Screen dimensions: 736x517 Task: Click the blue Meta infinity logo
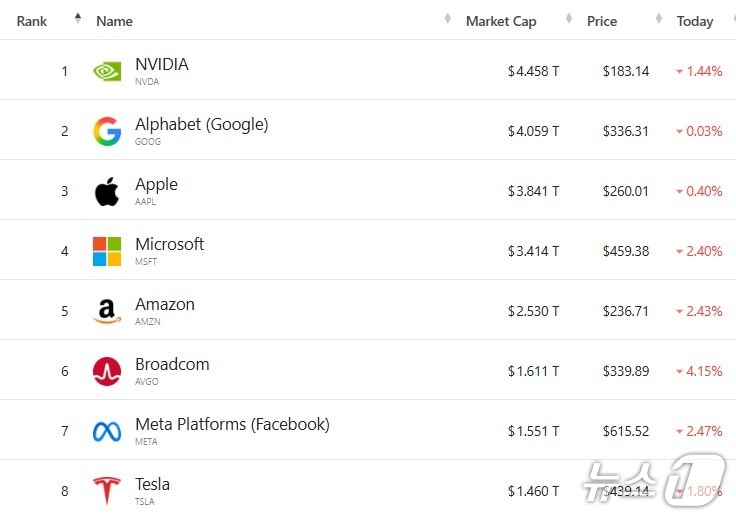(x=107, y=431)
